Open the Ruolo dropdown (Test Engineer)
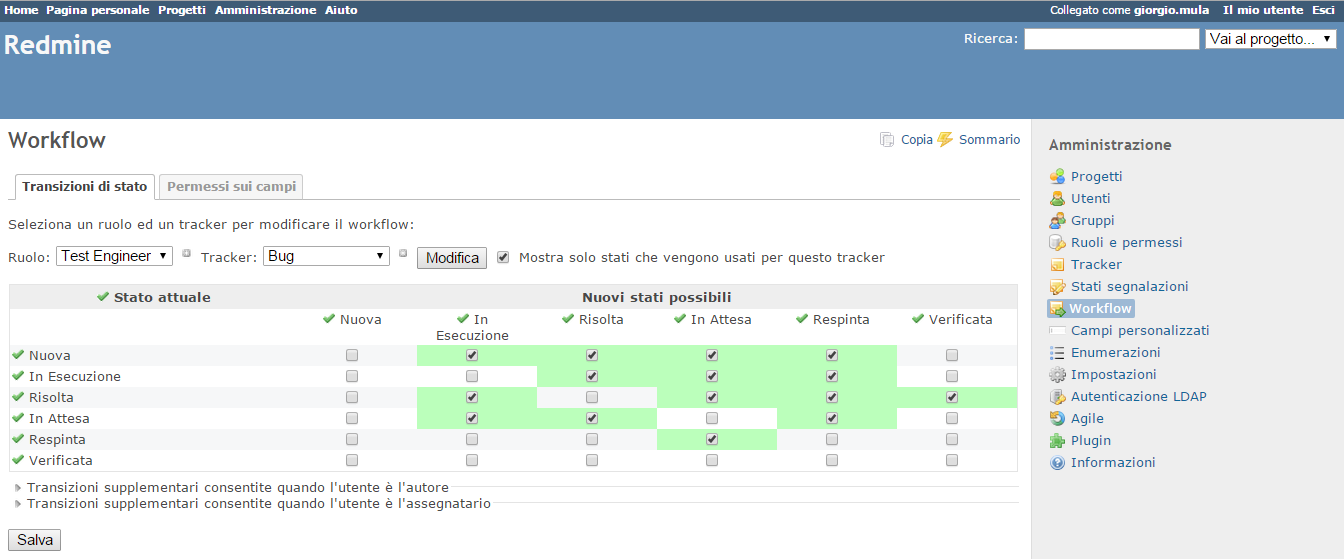Viewport: 1344px width, 559px height. click(x=115, y=256)
